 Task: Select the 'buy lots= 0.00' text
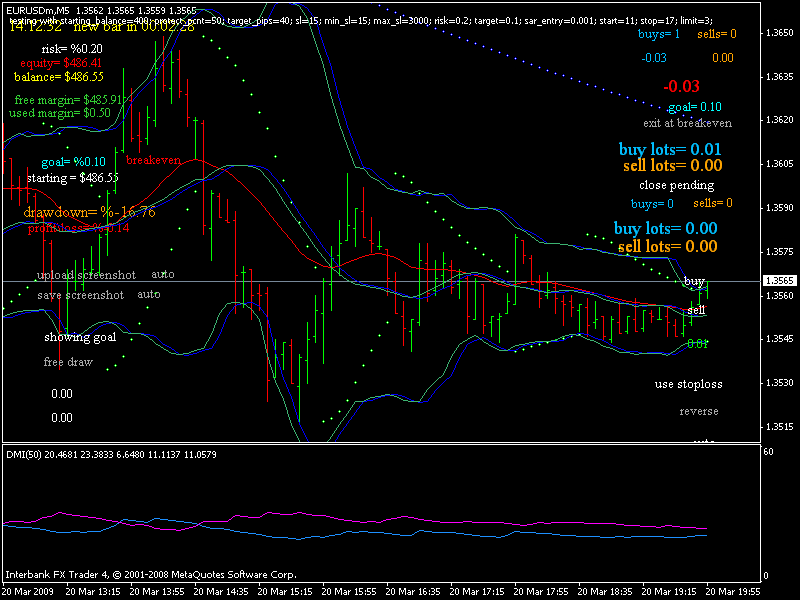665,228
